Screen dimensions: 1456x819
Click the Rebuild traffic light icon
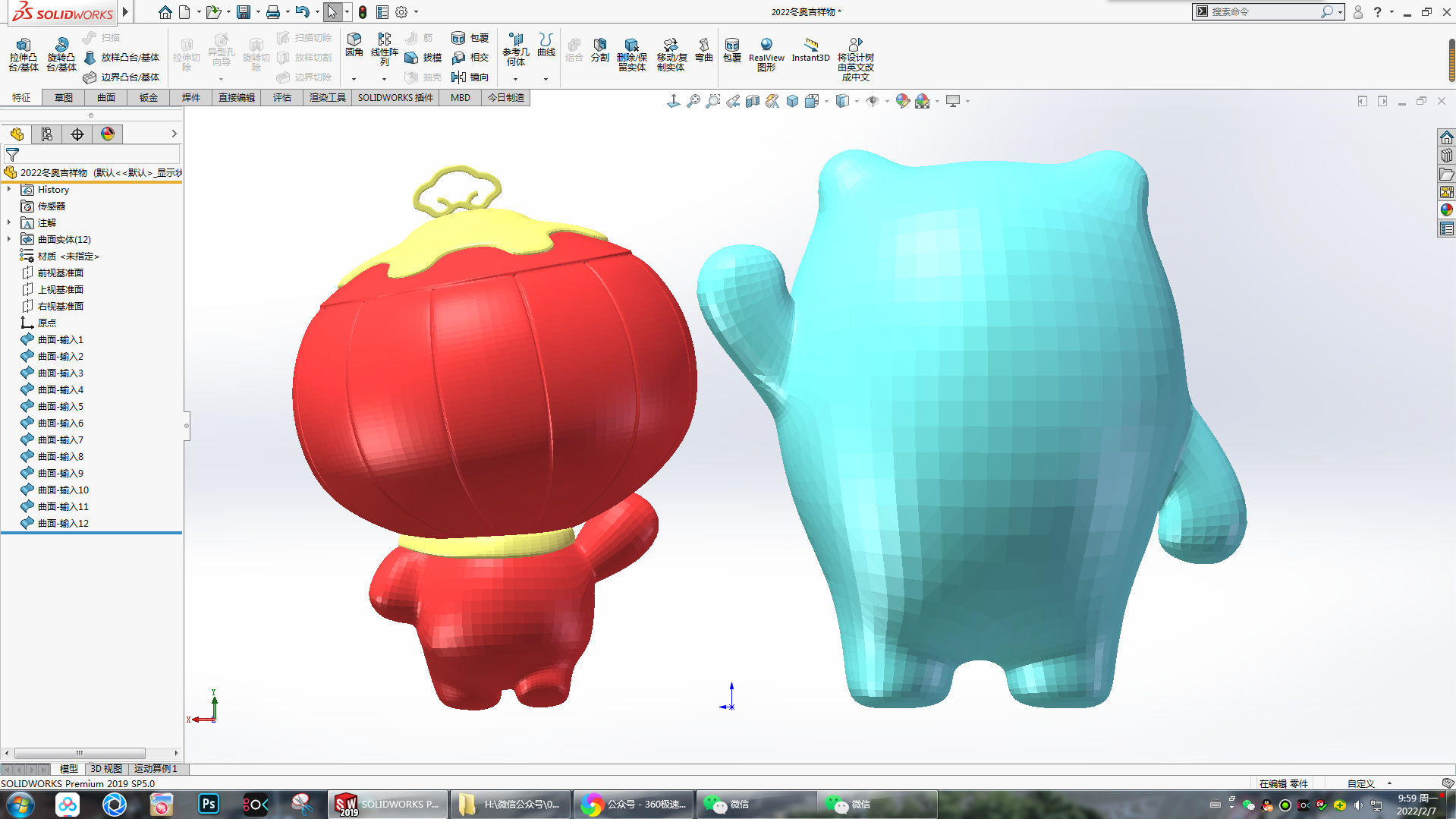coord(363,12)
